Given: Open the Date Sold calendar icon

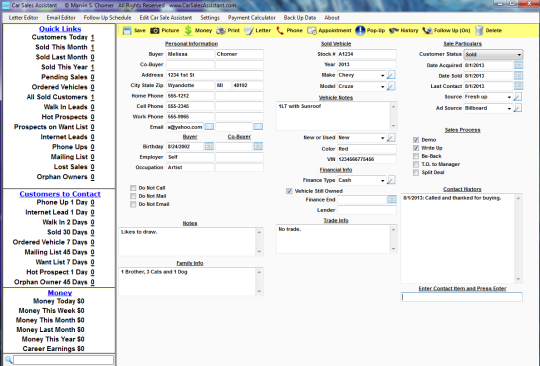Looking at the screenshot, I should pos(518,75).
